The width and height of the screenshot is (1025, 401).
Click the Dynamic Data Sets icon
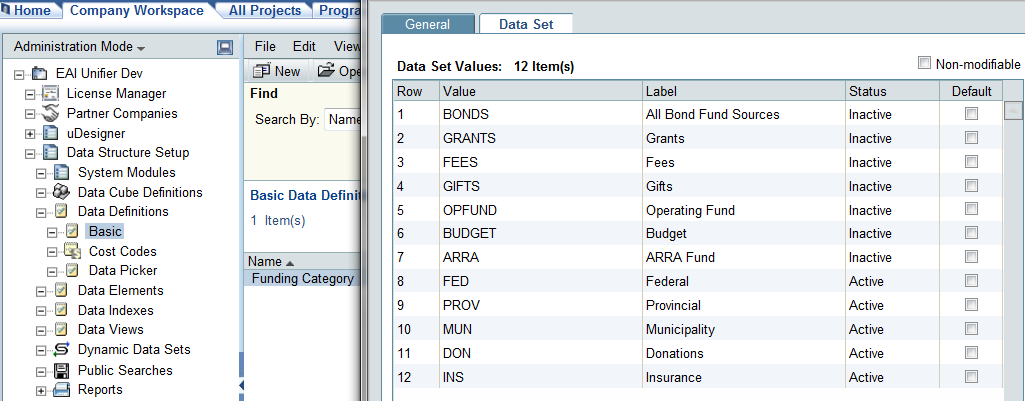[61, 350]
